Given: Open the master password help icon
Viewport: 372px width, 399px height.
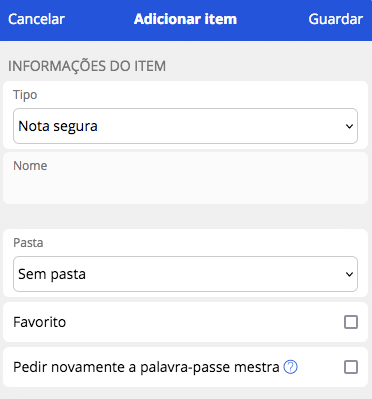Looking at the screenshot, I should click(x=290, y=367).
